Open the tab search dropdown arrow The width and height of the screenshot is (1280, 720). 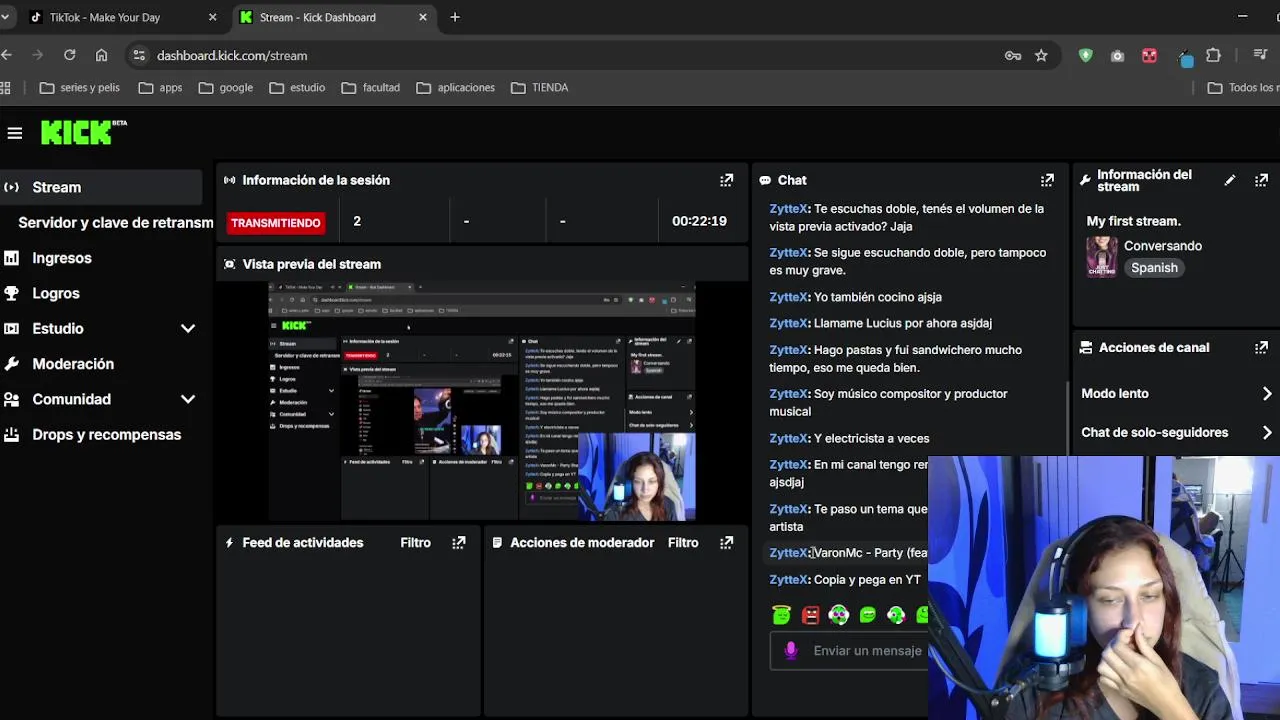(5, 17)
